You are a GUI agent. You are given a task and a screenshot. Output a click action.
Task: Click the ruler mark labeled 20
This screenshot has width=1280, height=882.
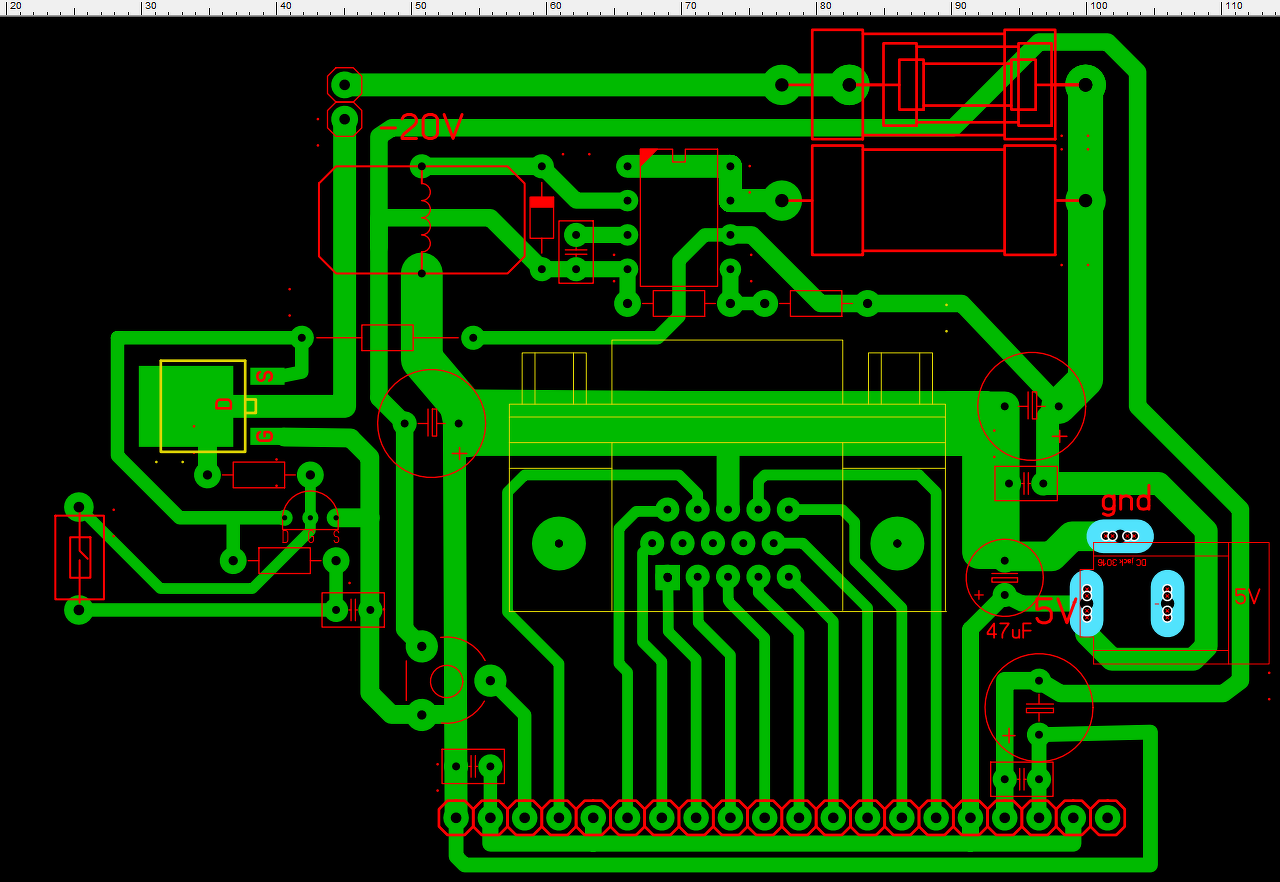[x=15, y=6]
